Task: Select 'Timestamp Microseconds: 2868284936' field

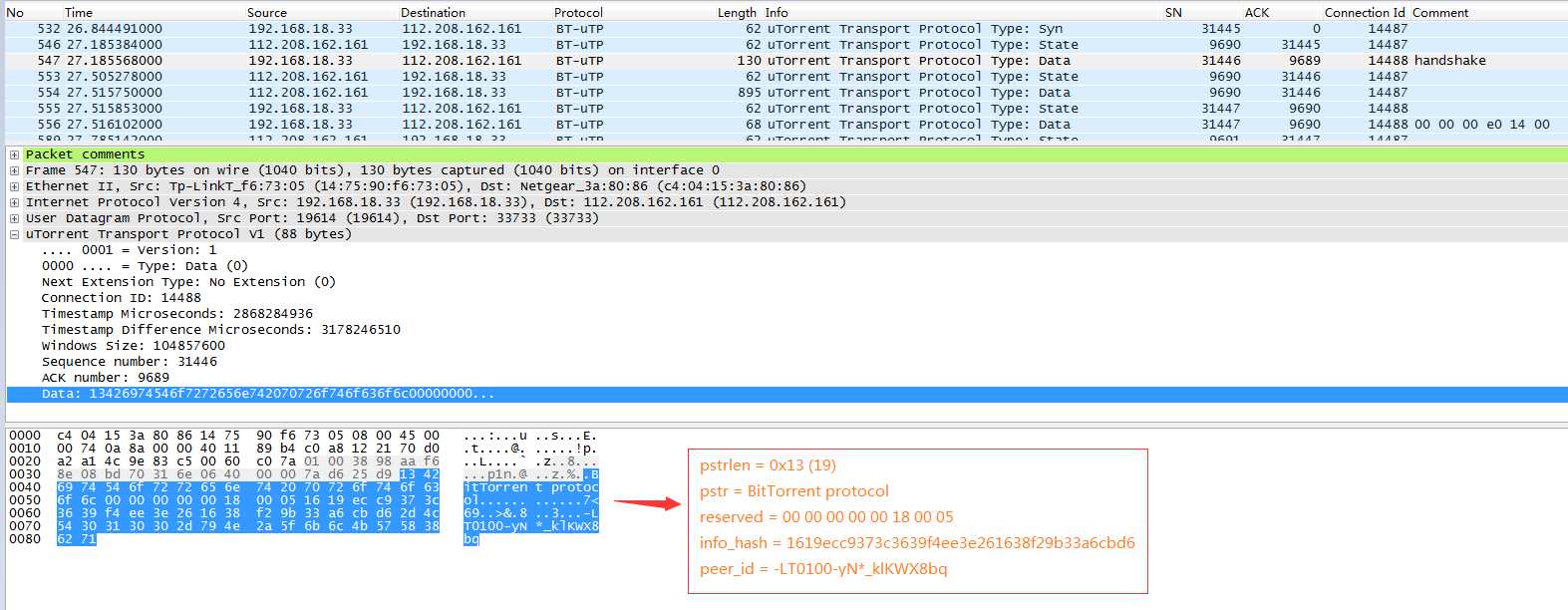Action: pos(177,314)
